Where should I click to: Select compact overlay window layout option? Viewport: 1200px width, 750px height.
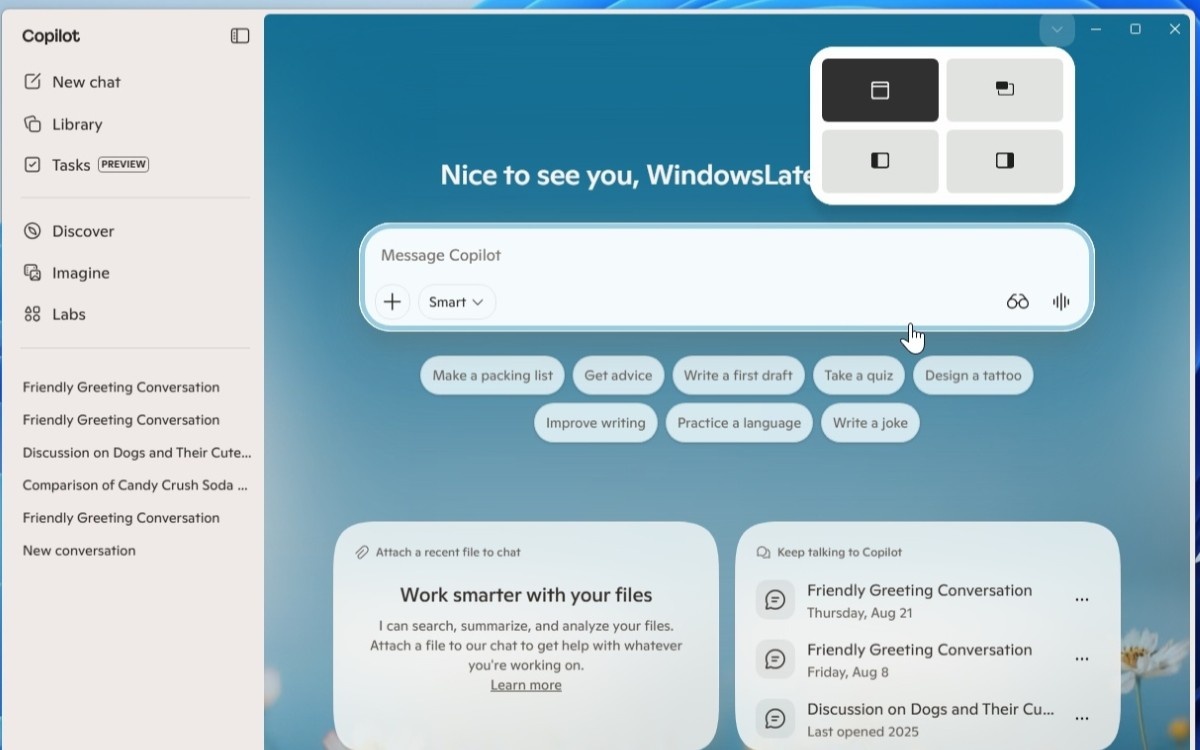click(1005, 90)
